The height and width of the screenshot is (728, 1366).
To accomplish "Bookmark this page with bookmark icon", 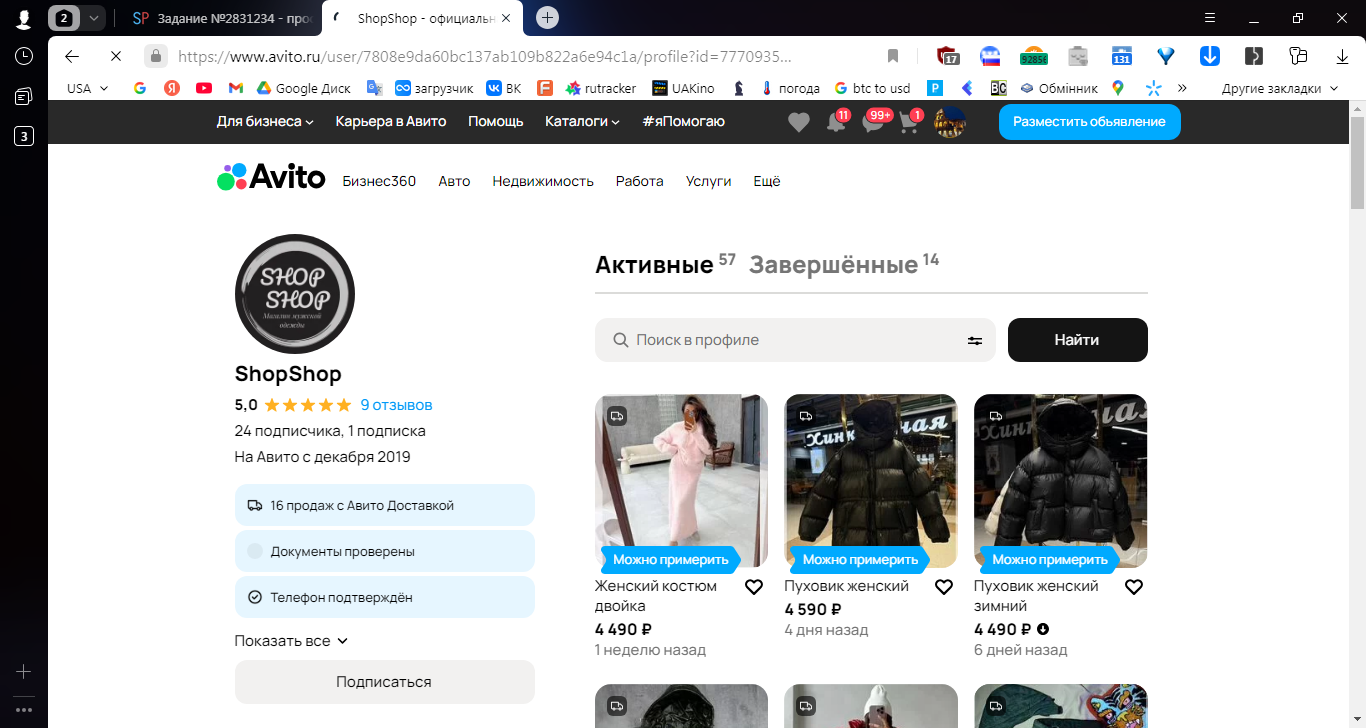I will coord(893,56).
